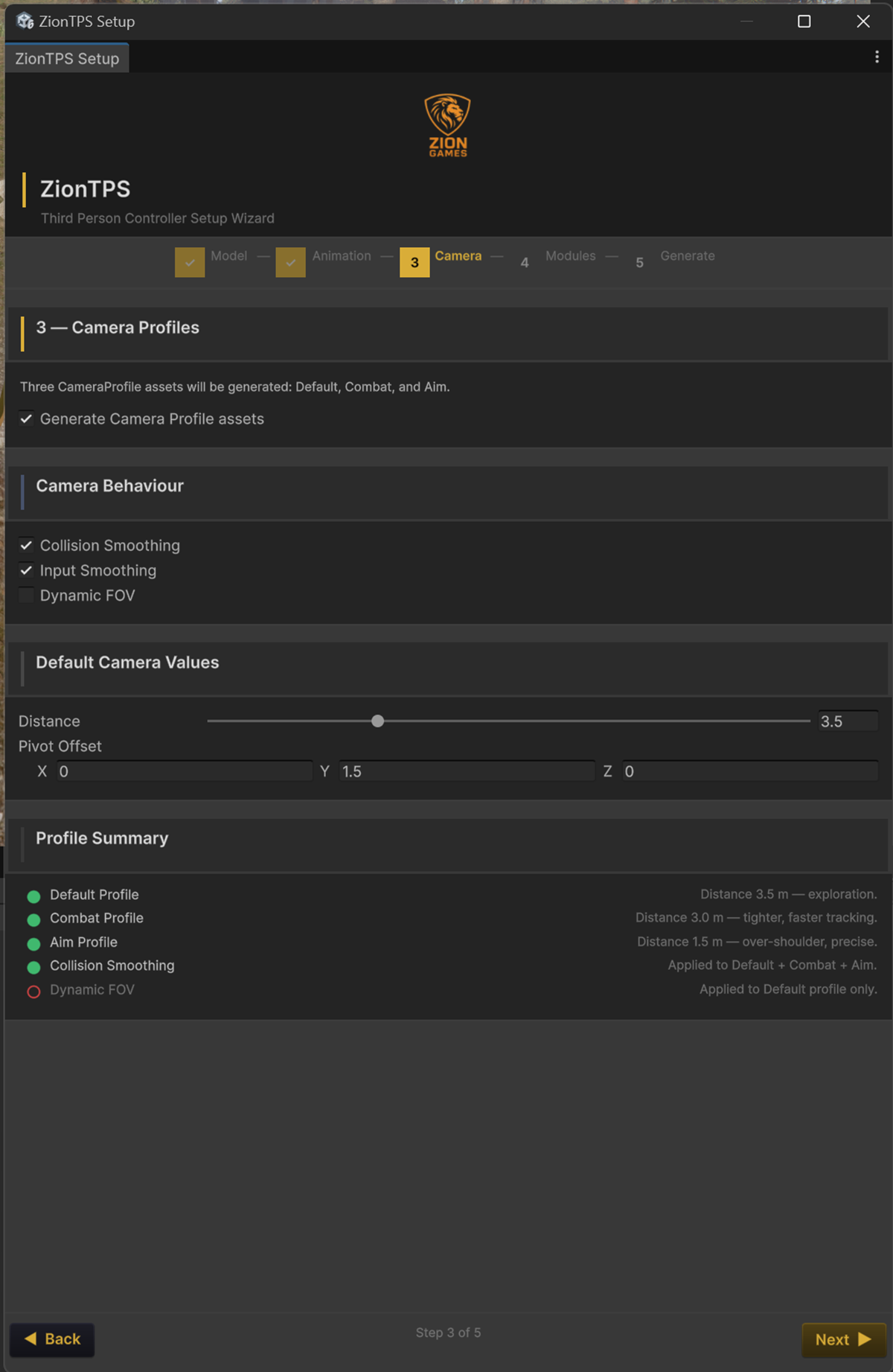893x1372 pixels.
Task: Click the step 4 number badge
Action: click(x=525, y=263)
